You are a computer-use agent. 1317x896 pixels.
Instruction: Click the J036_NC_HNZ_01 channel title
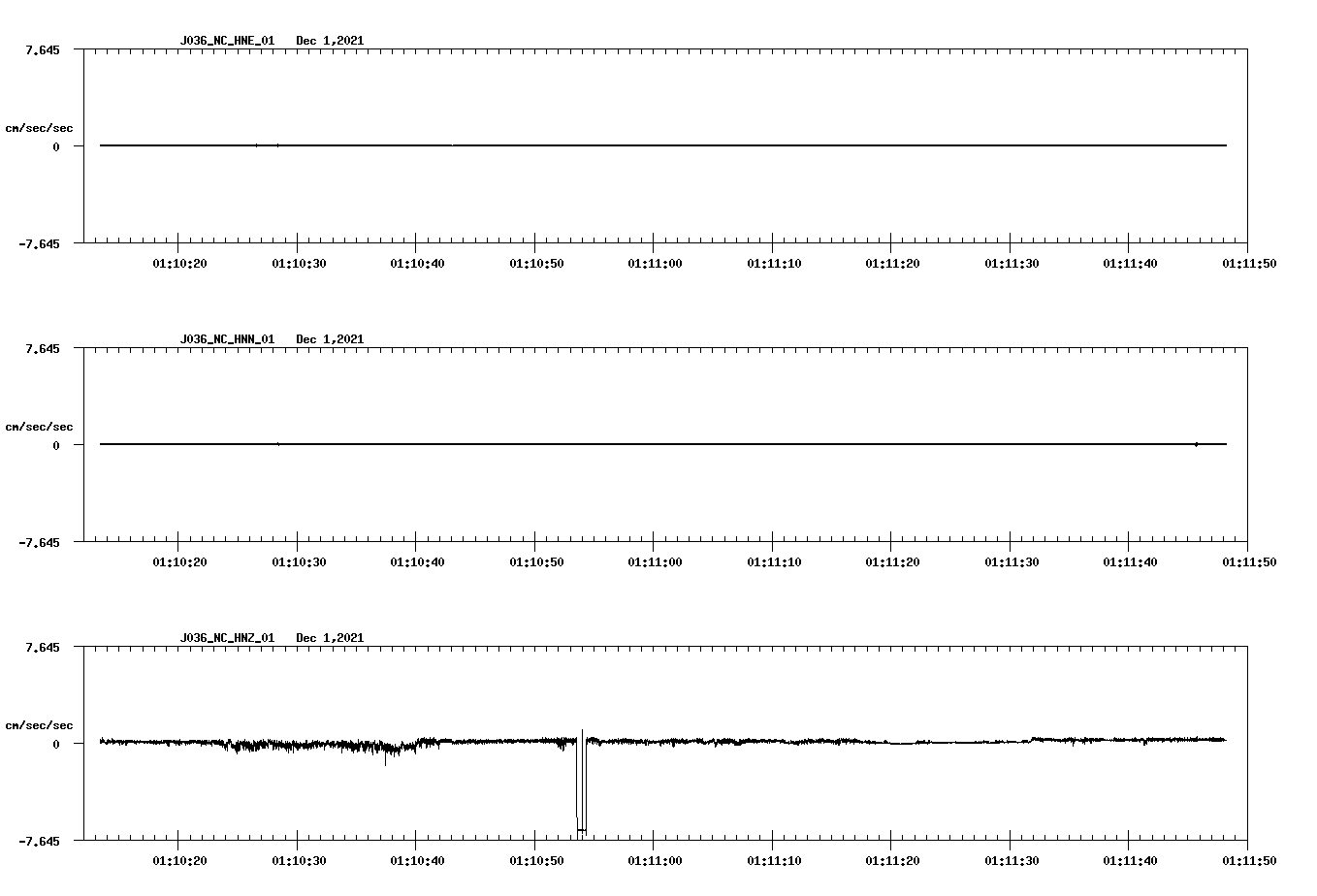227,638
